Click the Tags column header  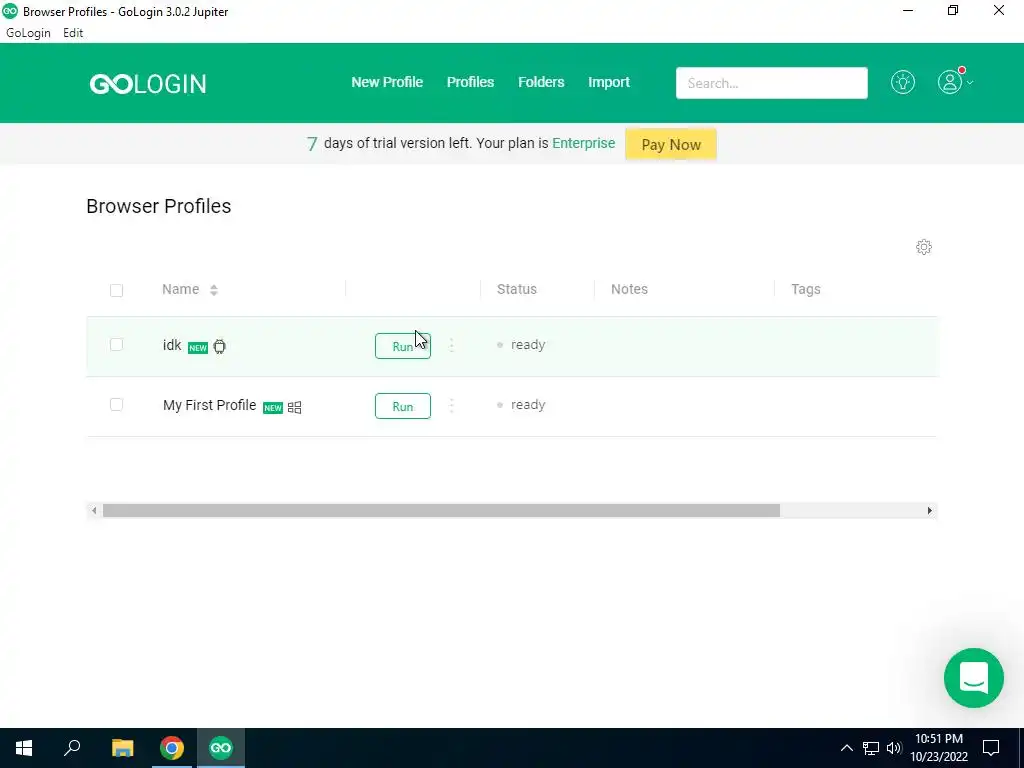point(806,289)
